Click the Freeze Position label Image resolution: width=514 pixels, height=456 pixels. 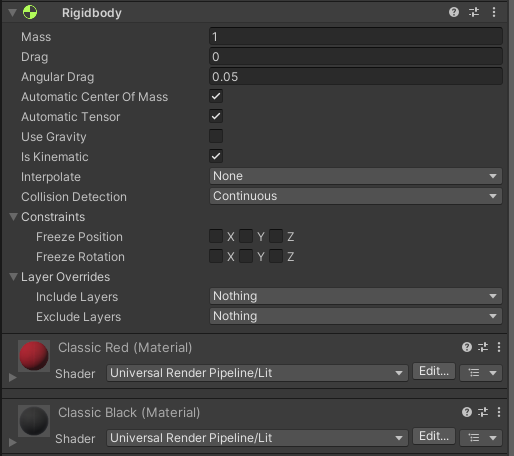coord(79,237)
